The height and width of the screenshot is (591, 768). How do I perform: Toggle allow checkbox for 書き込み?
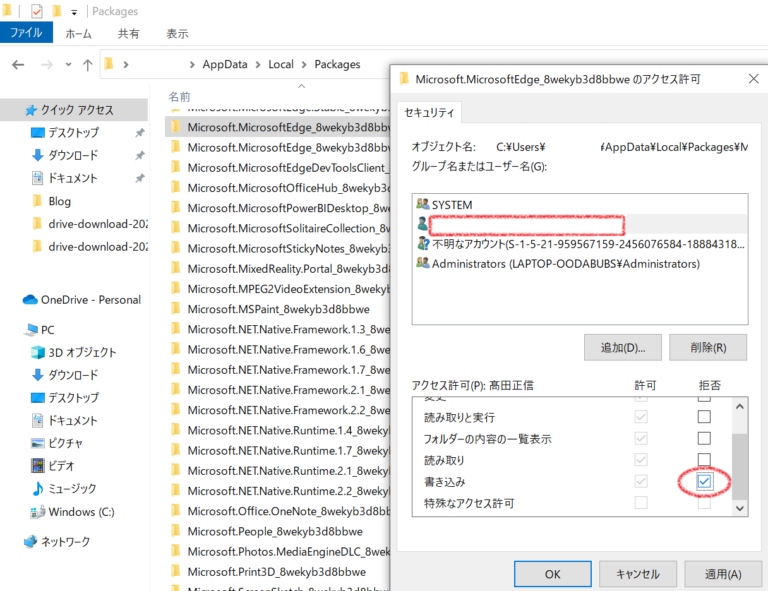(x=641, y=481)
